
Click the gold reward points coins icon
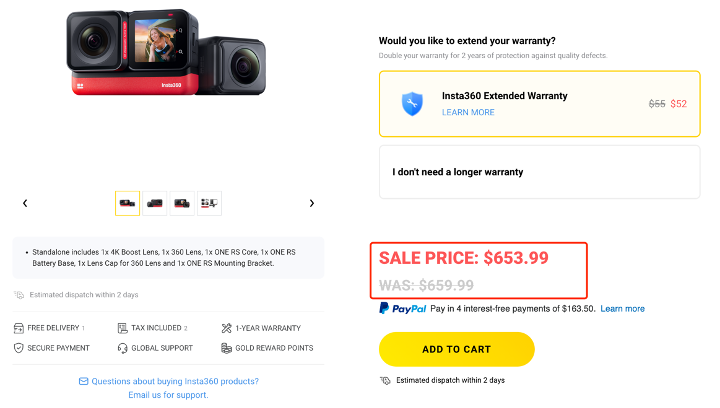[x=226, y=348]
